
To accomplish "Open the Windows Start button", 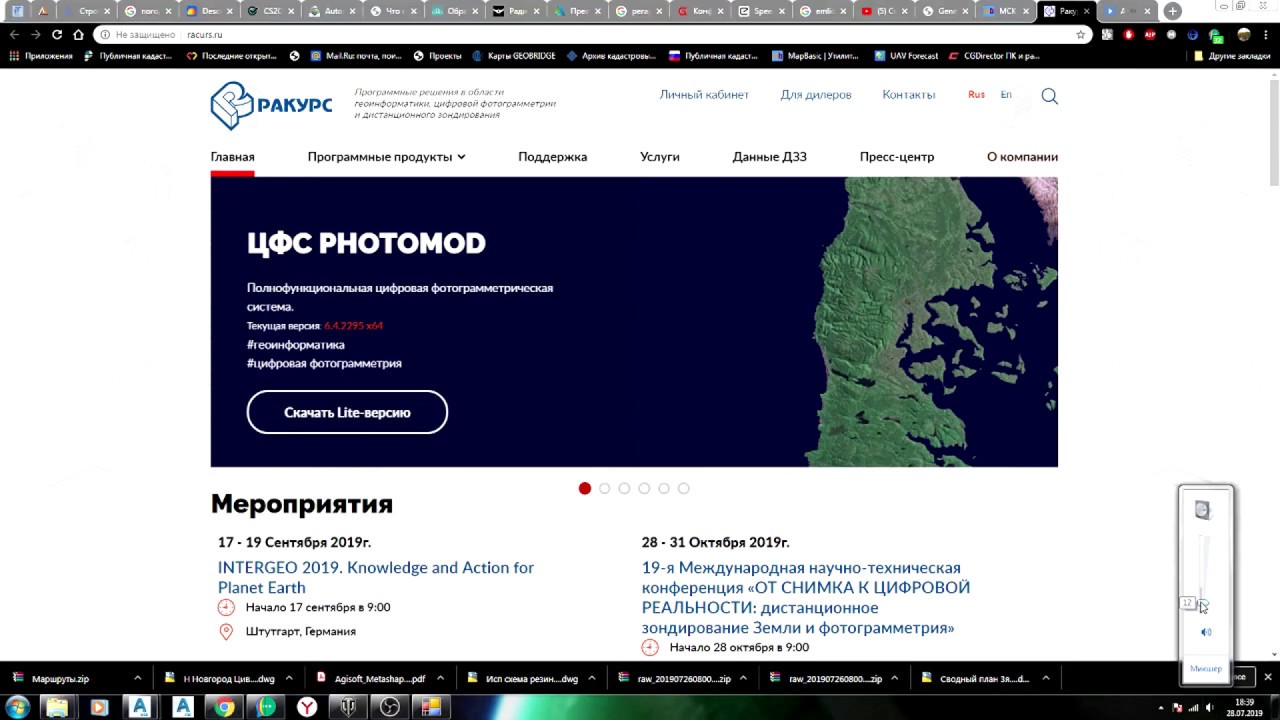I will [17, 707].
